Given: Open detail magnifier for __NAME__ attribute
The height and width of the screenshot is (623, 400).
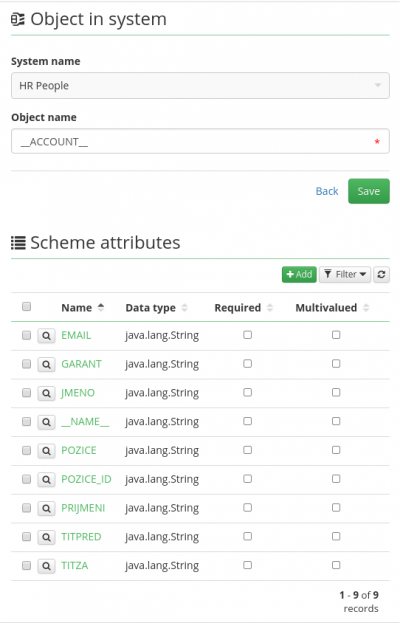Looking at the screenshot, I should [x=46, y=422].
